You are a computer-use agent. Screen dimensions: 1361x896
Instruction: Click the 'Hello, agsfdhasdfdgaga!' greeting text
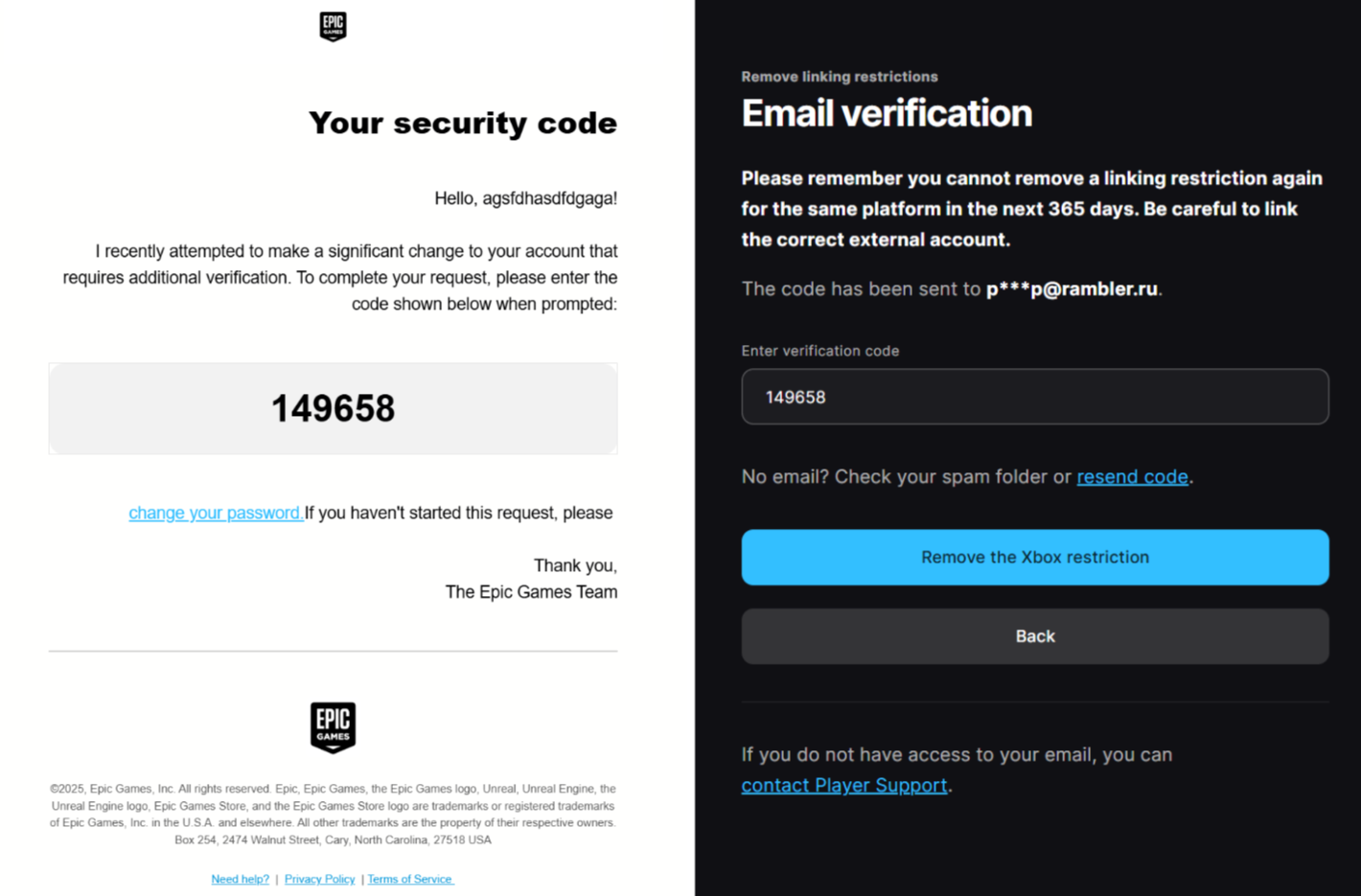(525, 198)
